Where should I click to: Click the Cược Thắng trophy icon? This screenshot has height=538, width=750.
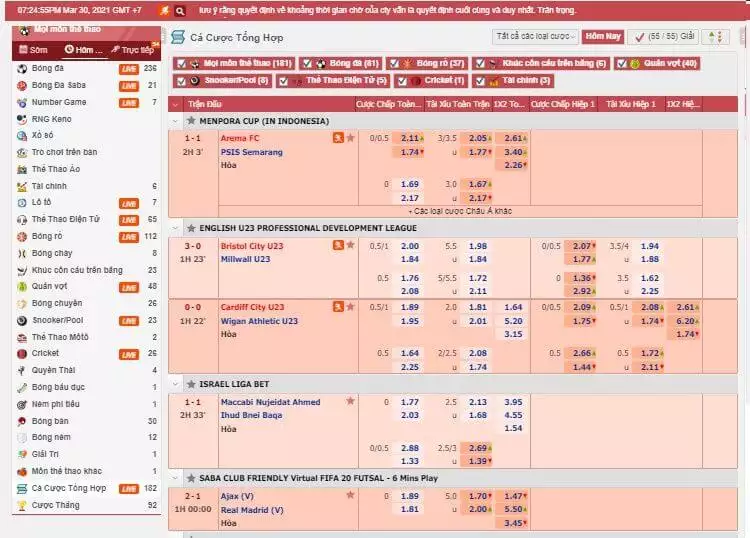(22, 505)
